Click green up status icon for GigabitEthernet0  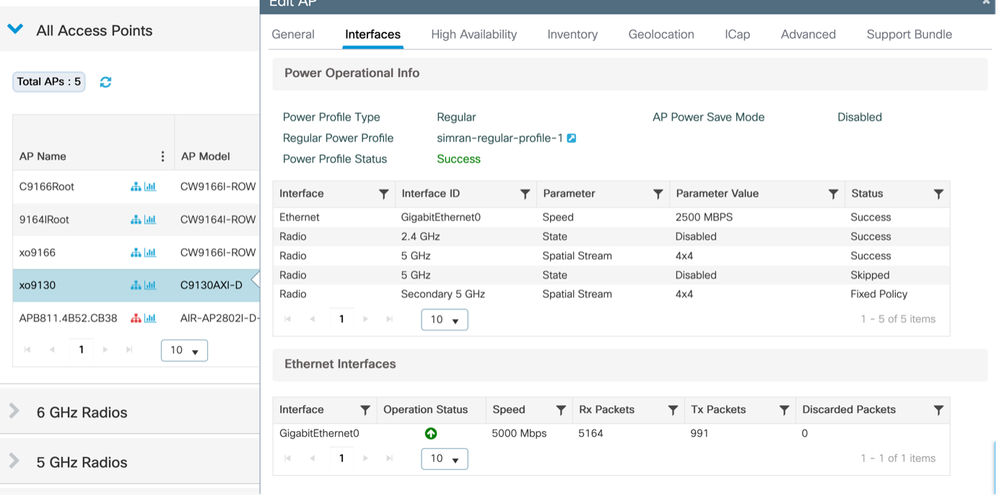coord(431,434)
